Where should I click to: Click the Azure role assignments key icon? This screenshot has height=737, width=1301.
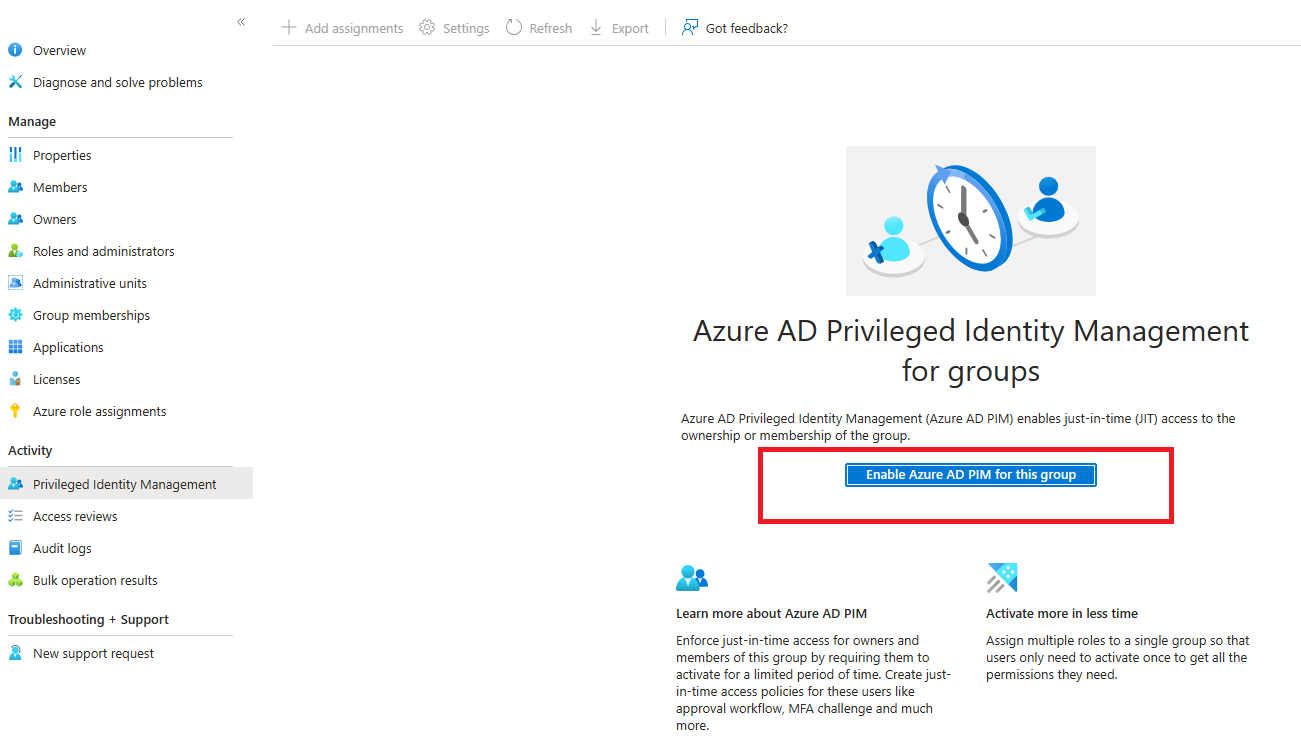[x=15, y=411]
